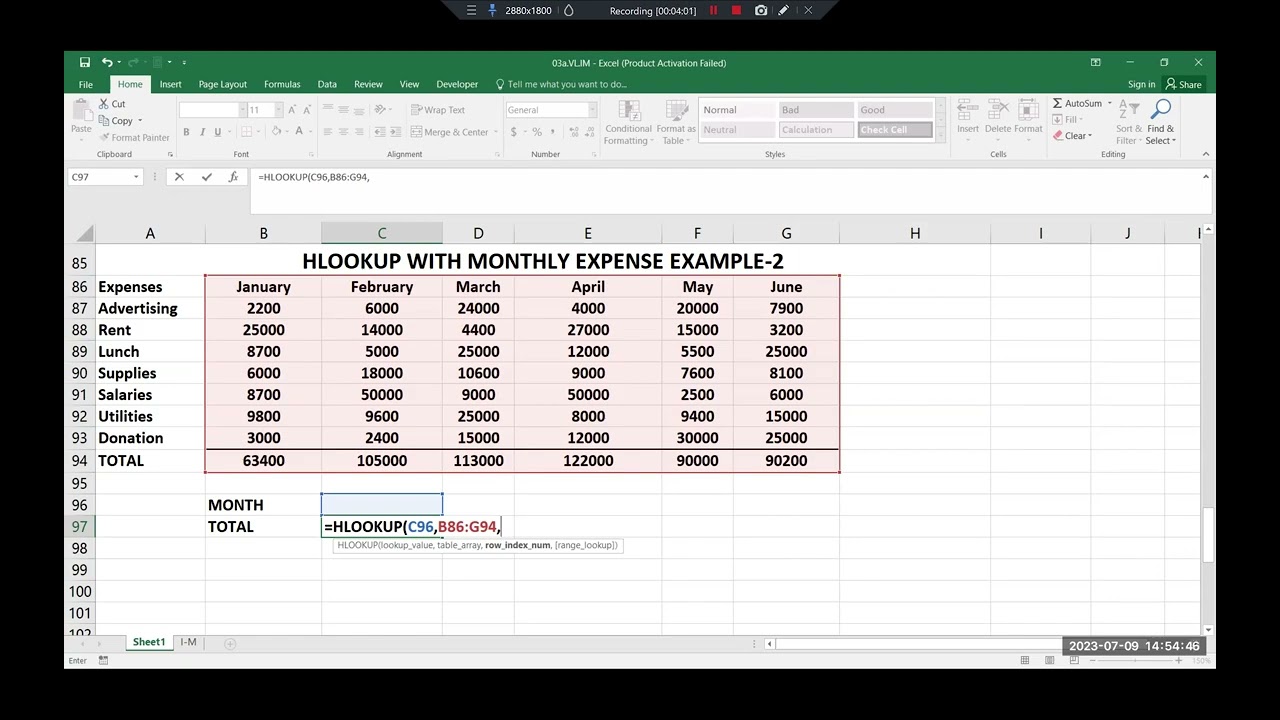Image resolution: width=1280 pixels, height=720 pixels.
Task: Click the recorder camera snapshot icon
Action: [x=761, y=10]
